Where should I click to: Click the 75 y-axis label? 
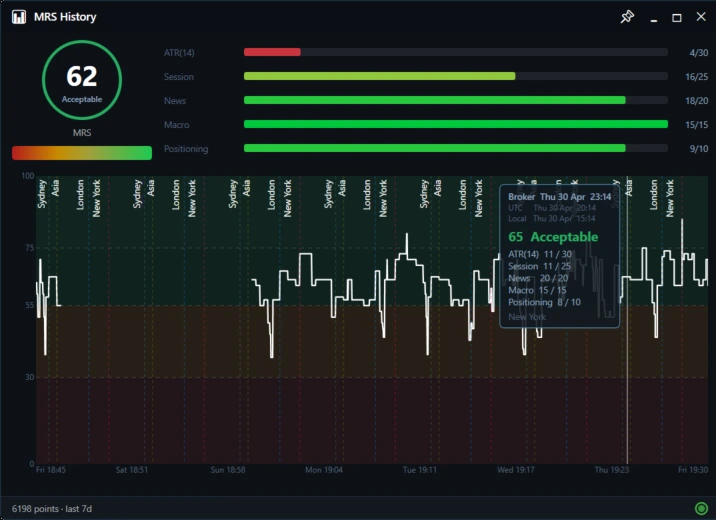[29, 248]
